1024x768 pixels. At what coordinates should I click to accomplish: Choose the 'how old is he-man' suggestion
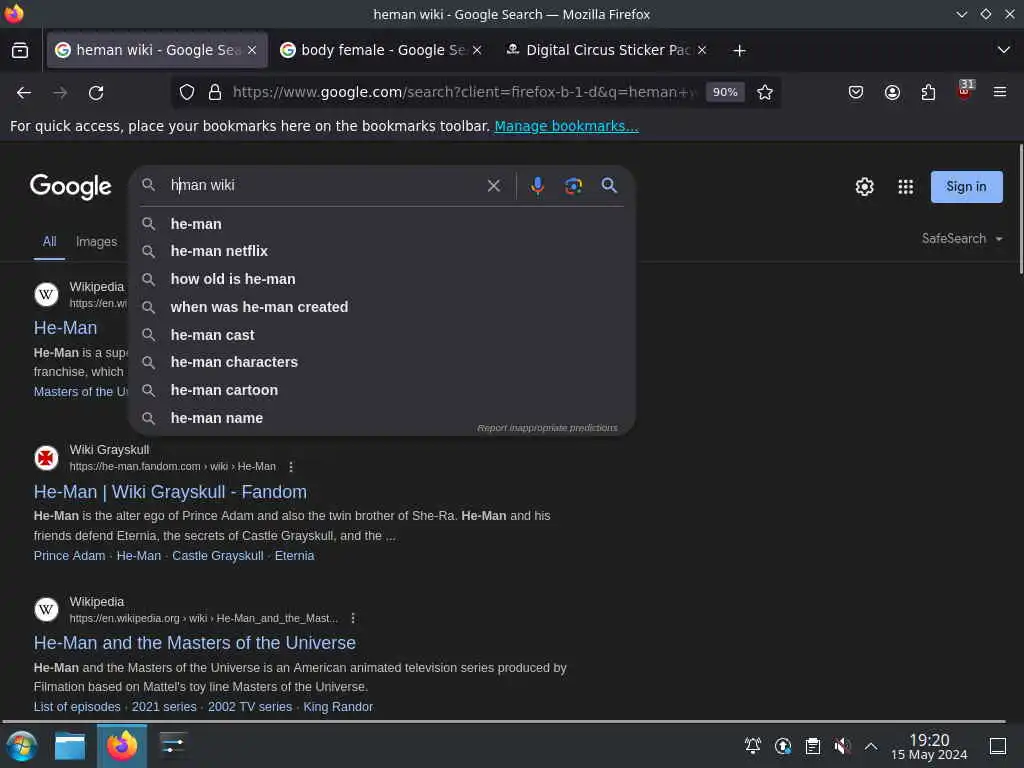[382, 280]
